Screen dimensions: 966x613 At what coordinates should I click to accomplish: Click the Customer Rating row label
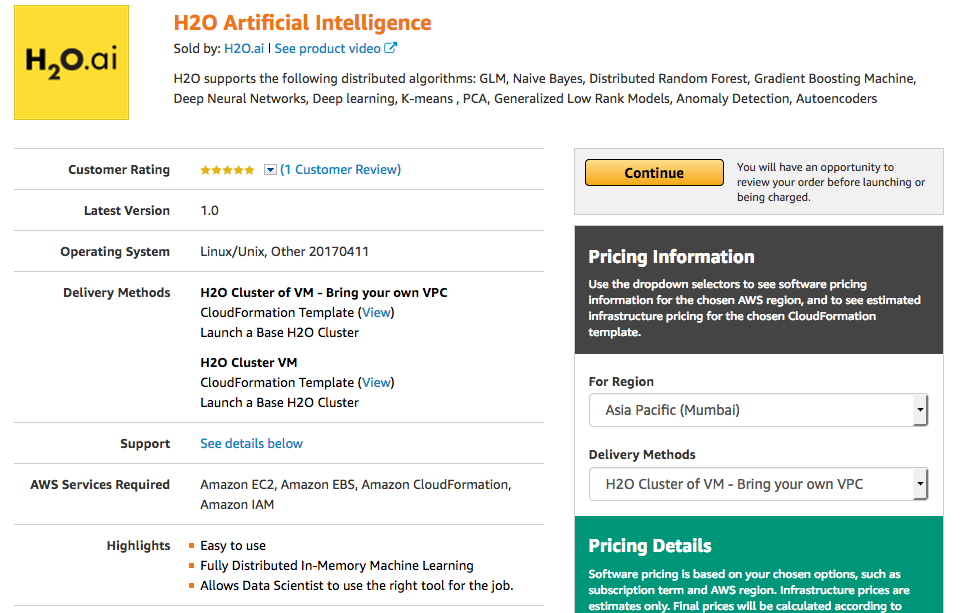click(117, 169)
